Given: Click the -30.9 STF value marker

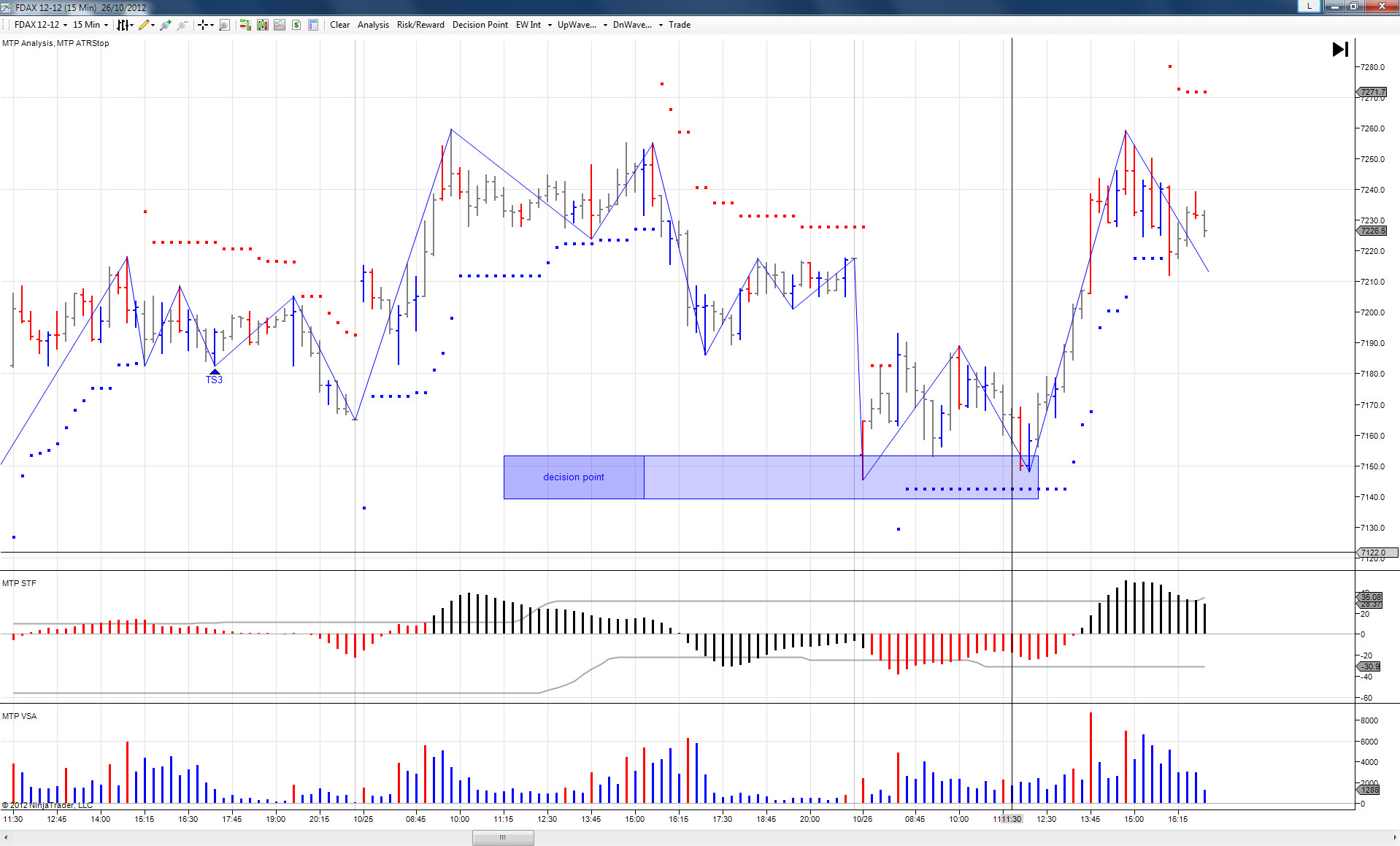Looking at the screenshot, I should pyautogui.click(x=1369, y=666).
